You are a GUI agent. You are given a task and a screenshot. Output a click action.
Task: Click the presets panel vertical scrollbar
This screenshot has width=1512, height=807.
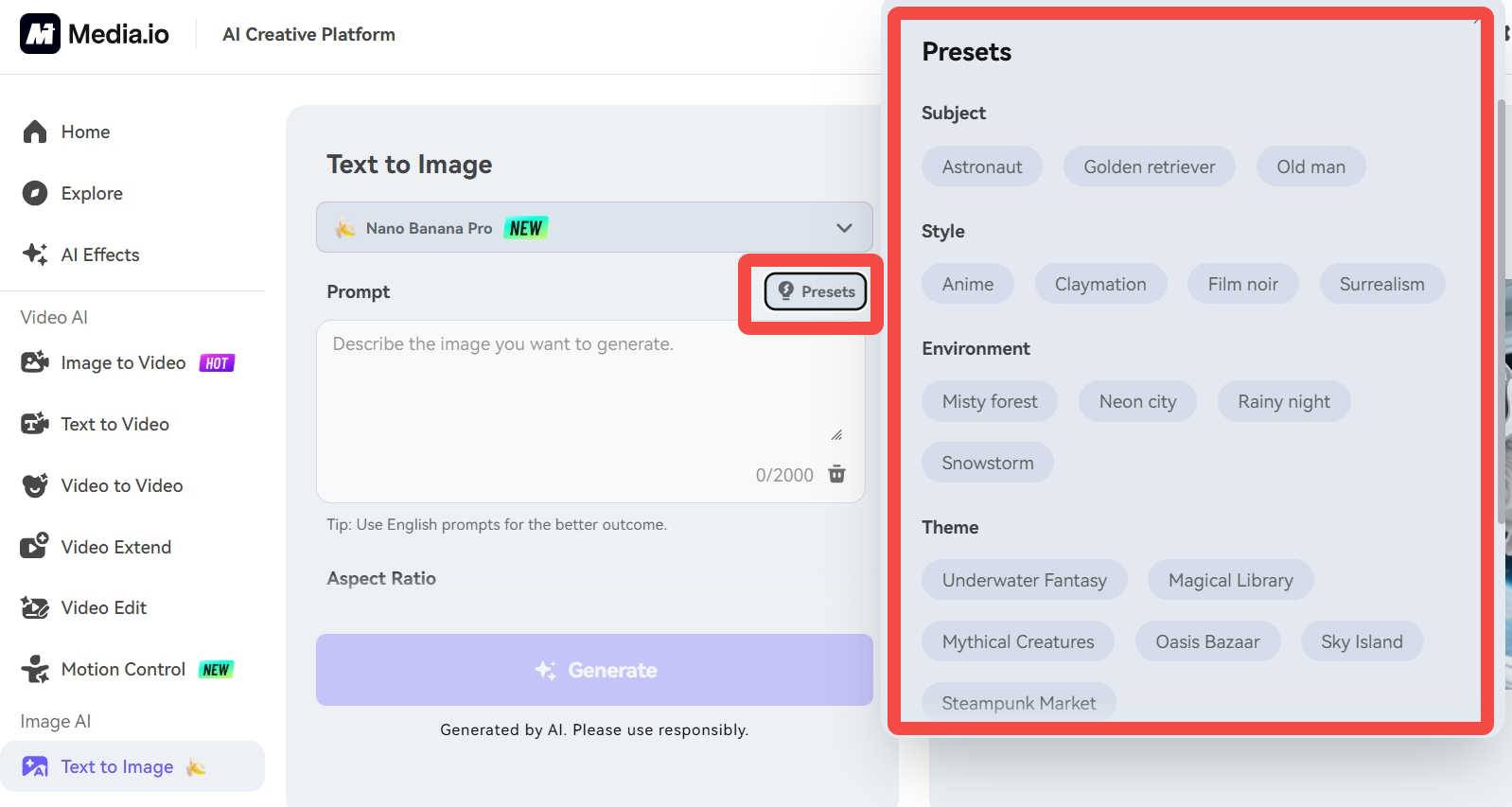point(1502,312)
